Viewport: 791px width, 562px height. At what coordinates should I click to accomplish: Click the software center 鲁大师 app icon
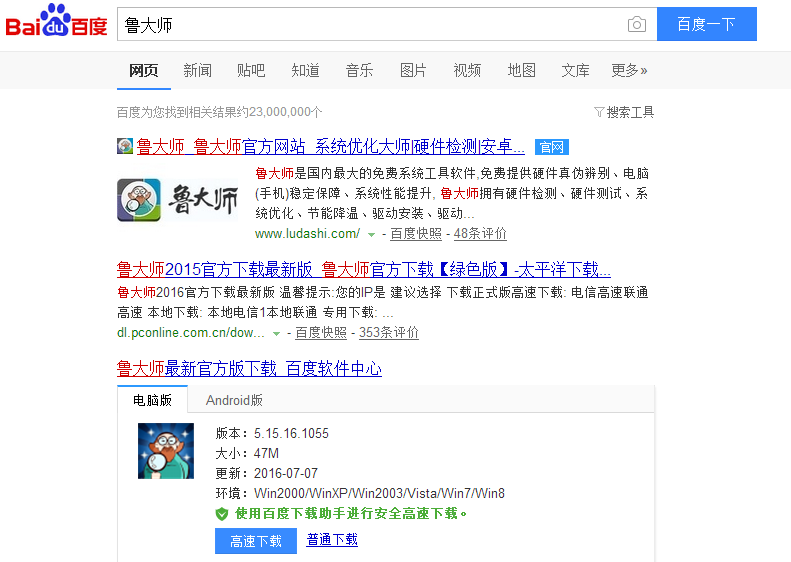(166, 451)
